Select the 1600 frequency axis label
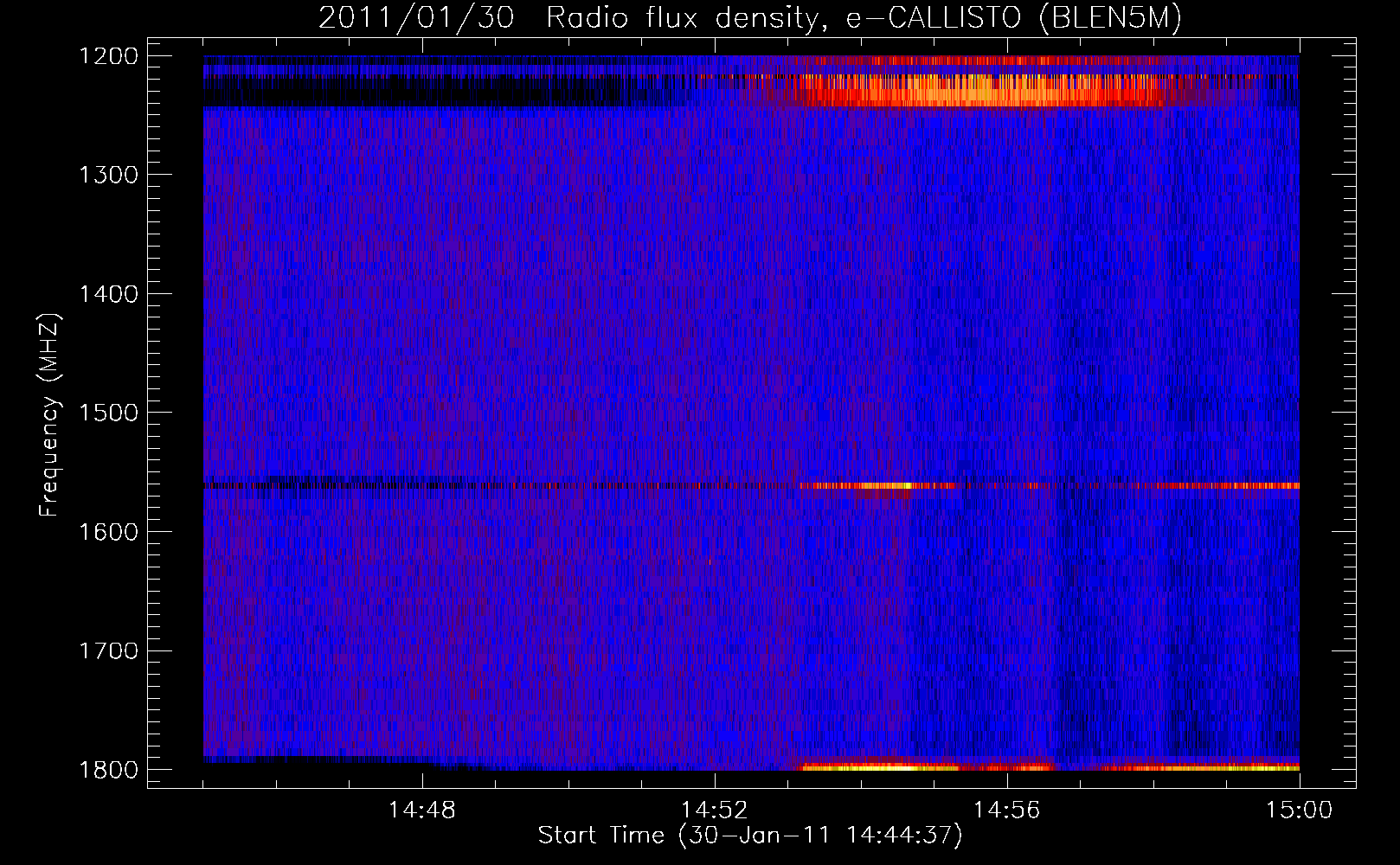 pos(108,532)
